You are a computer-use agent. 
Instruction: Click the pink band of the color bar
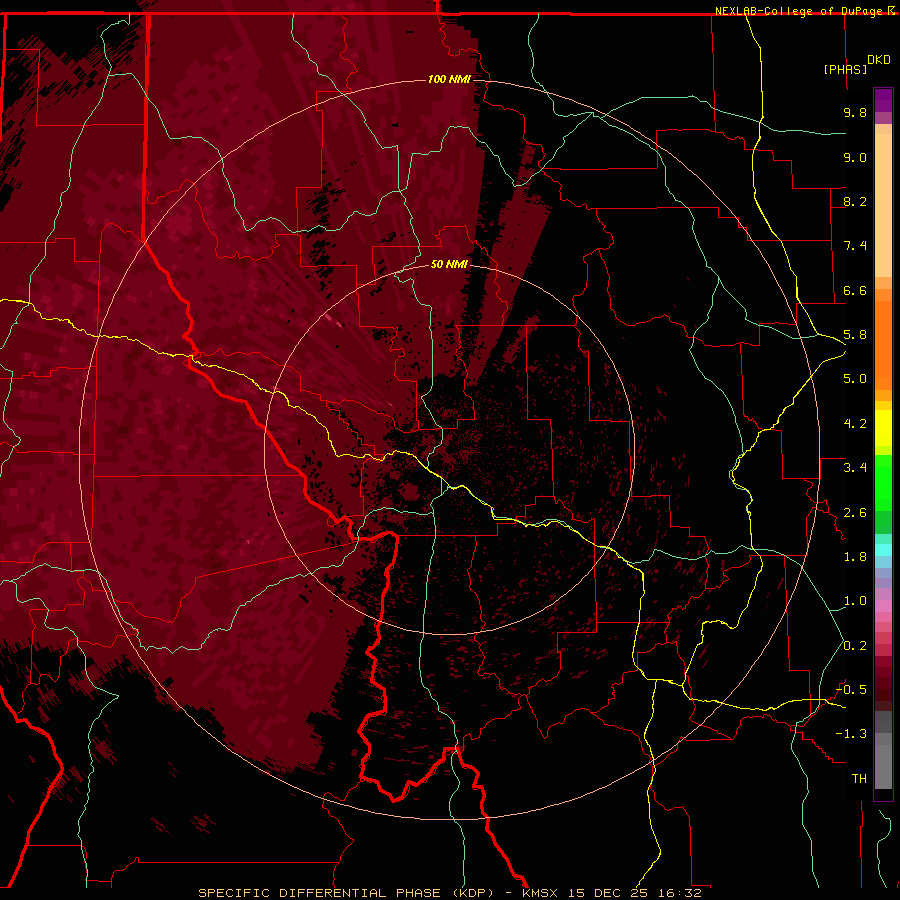883,606
